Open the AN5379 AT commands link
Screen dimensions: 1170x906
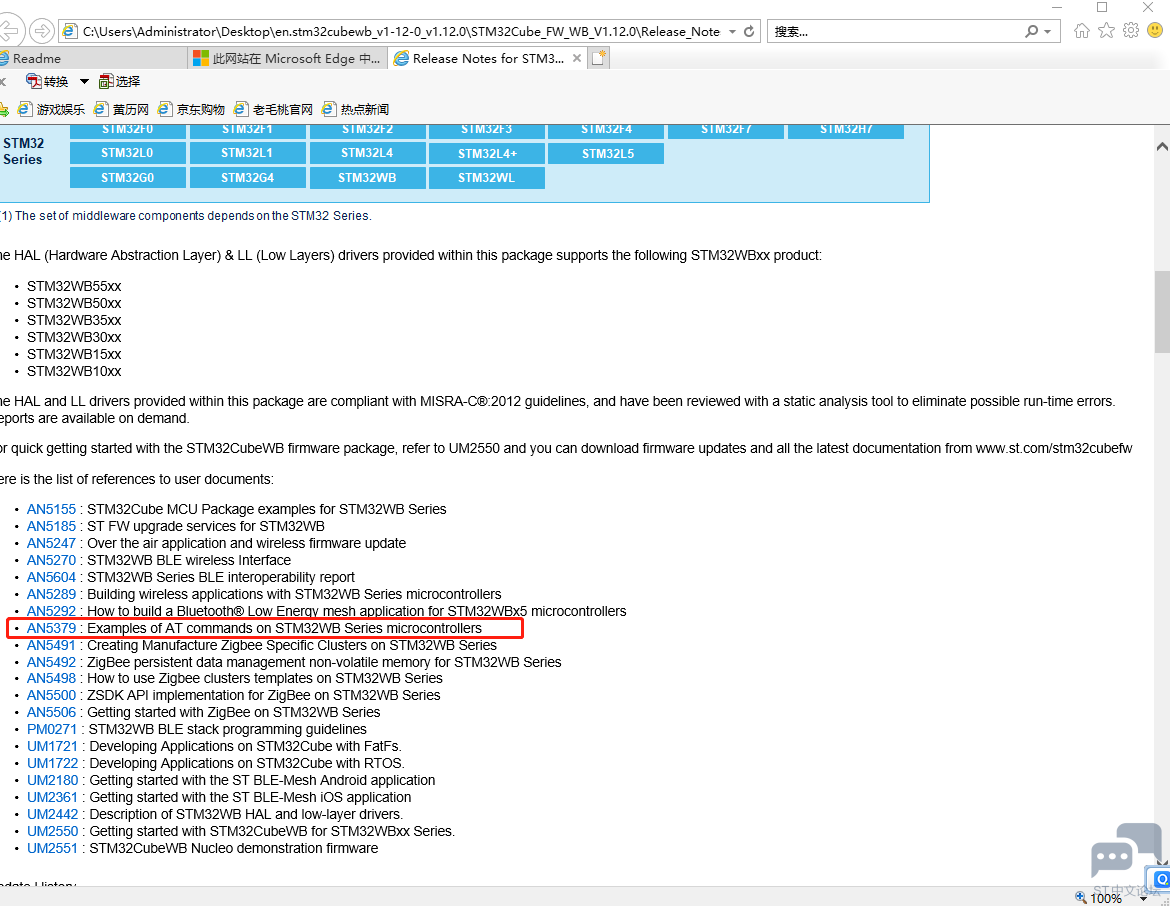click(51, 628)
